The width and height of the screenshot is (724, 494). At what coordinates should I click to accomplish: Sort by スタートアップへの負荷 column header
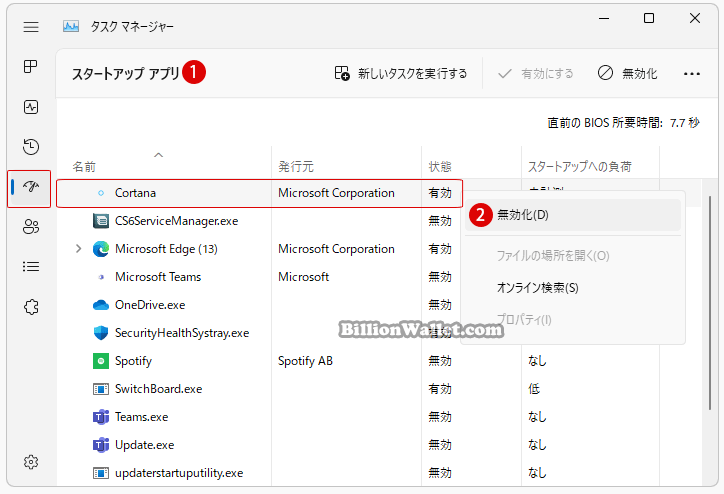(x=579, y=167)
